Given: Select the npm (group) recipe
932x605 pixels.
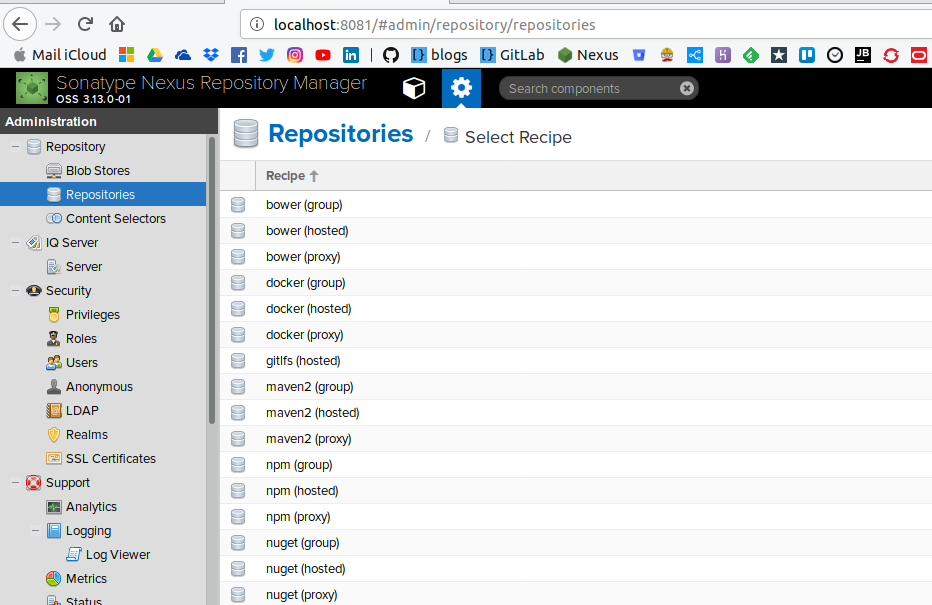Looking at the screenshot, I should (575, 465).
